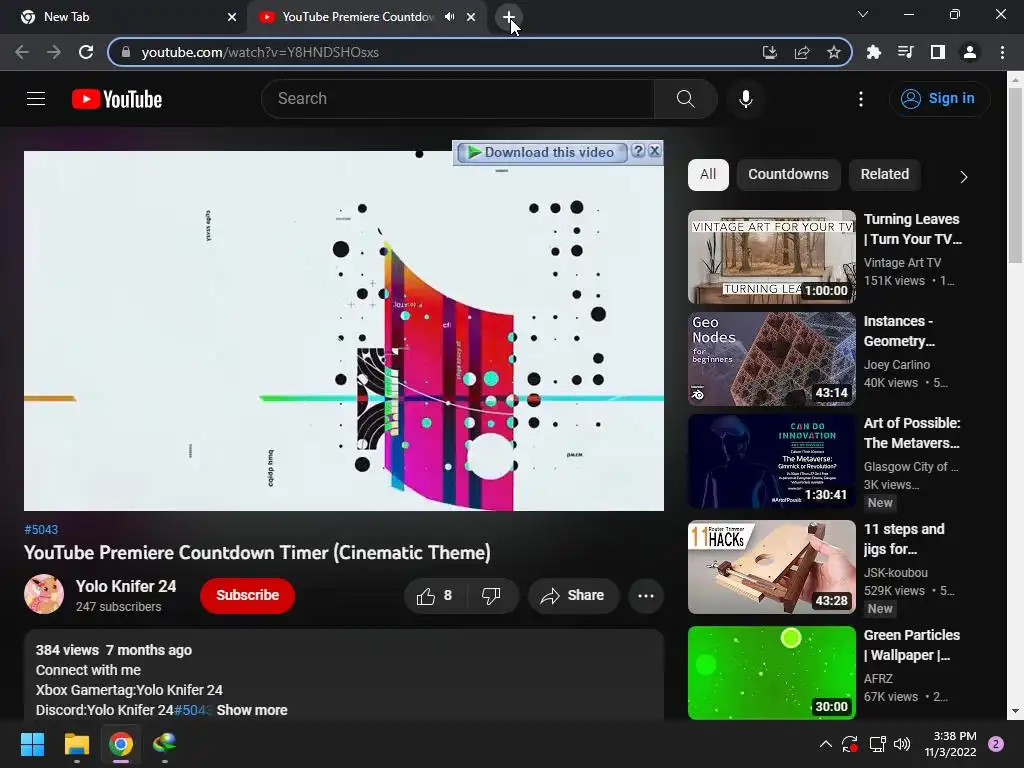The image size is (1024, 768).
Task: Open Chrome from the taskbar
Action: (121, 744)
